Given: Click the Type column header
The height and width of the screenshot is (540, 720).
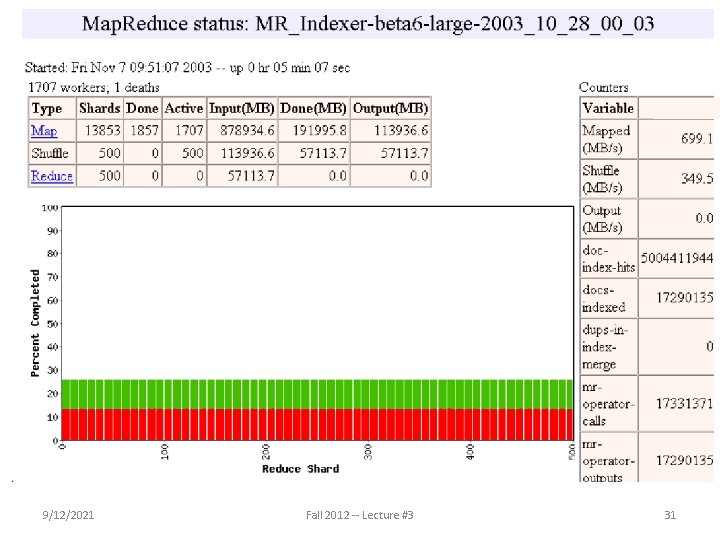Looking at the screenshot, I should [46, 109].
